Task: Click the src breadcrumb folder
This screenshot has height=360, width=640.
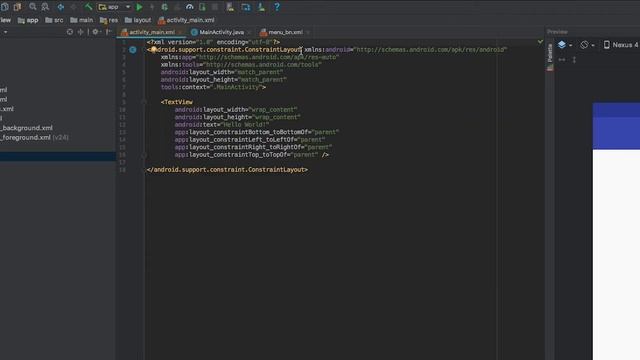Action: click(x=54, y=20)
